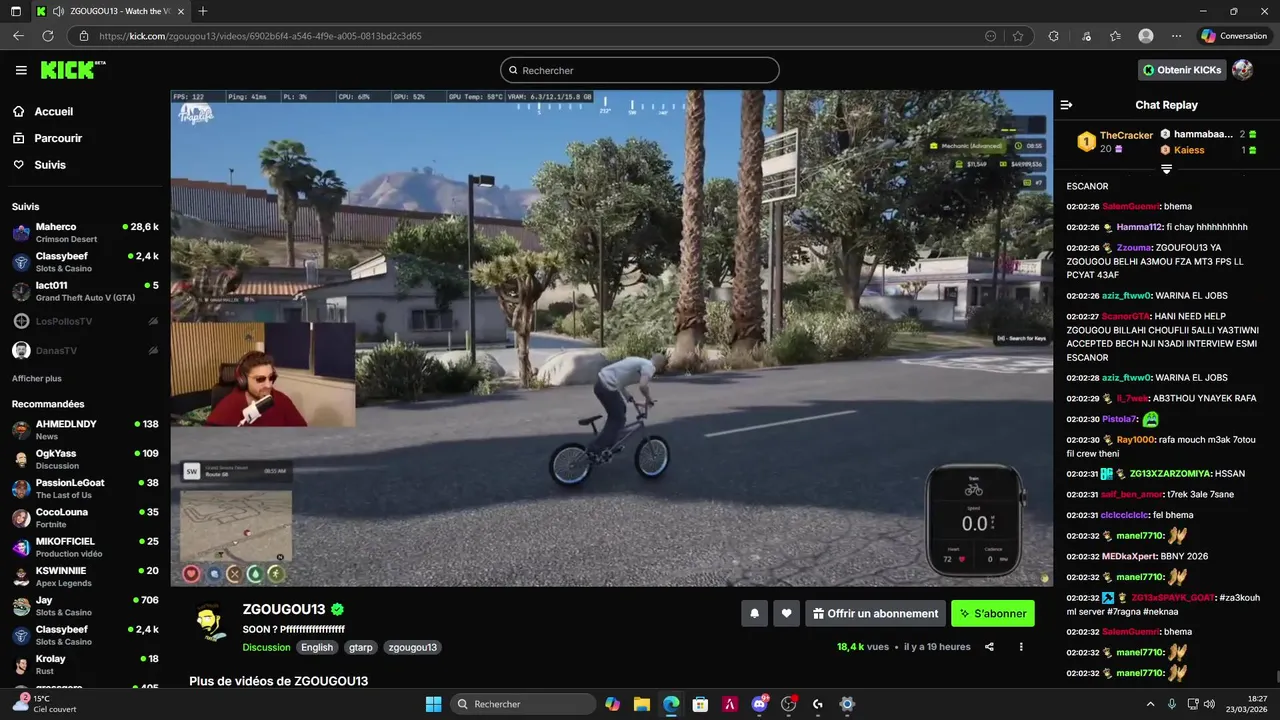This screenshot has width=1280, height=720.
Task: Go back in browser
Action: point(18,36)
